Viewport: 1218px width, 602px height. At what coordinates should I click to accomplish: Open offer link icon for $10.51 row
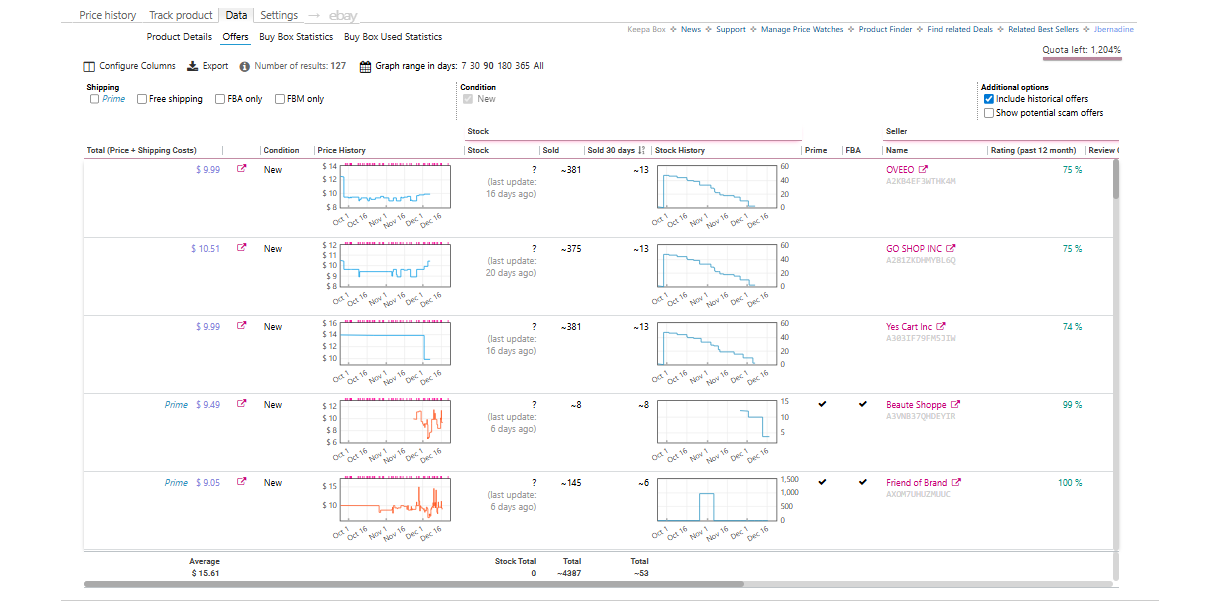click(241, 249)
